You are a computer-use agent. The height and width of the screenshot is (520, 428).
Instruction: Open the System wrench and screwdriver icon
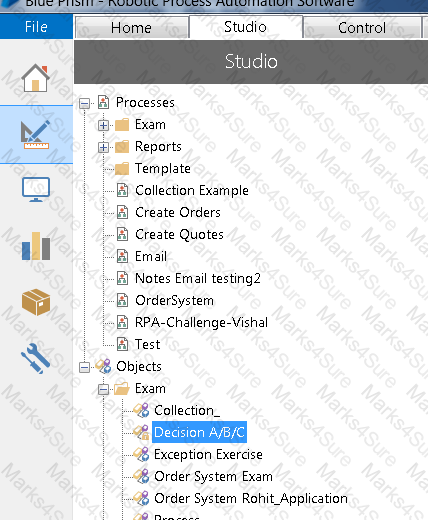click(36, 358)
